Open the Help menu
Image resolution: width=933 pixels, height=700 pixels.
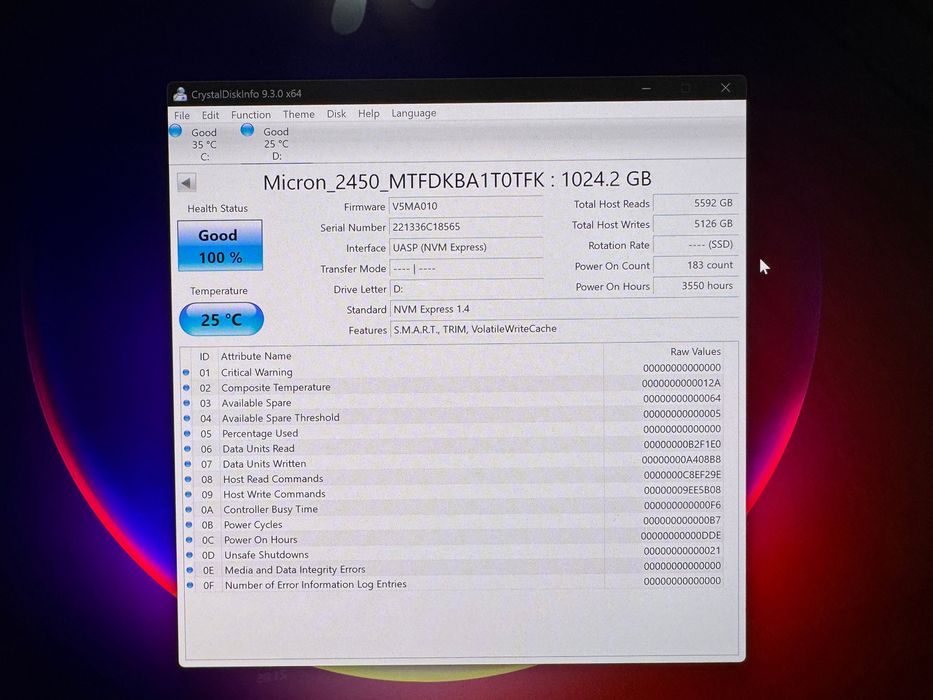click(x=368, y=113)
